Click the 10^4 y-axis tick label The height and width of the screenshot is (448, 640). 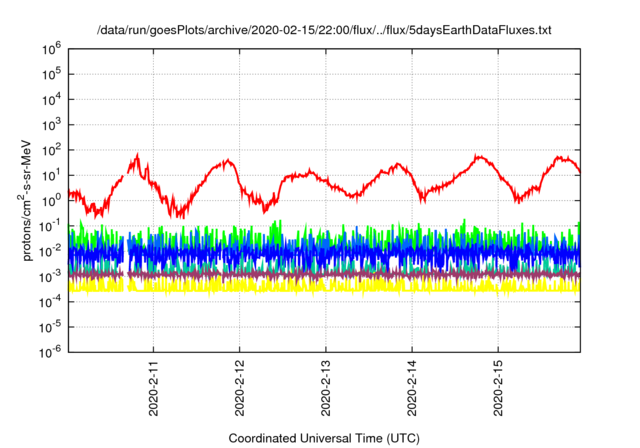click(51, 100)
